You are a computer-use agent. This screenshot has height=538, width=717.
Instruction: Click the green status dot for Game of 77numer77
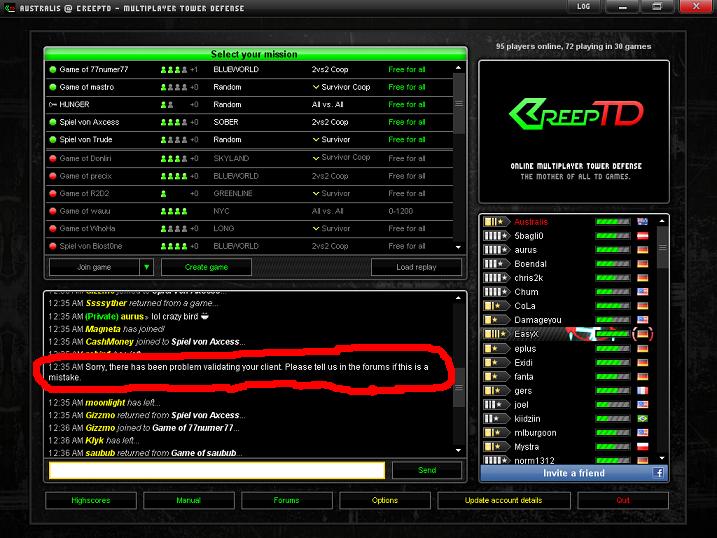point(53,69)
